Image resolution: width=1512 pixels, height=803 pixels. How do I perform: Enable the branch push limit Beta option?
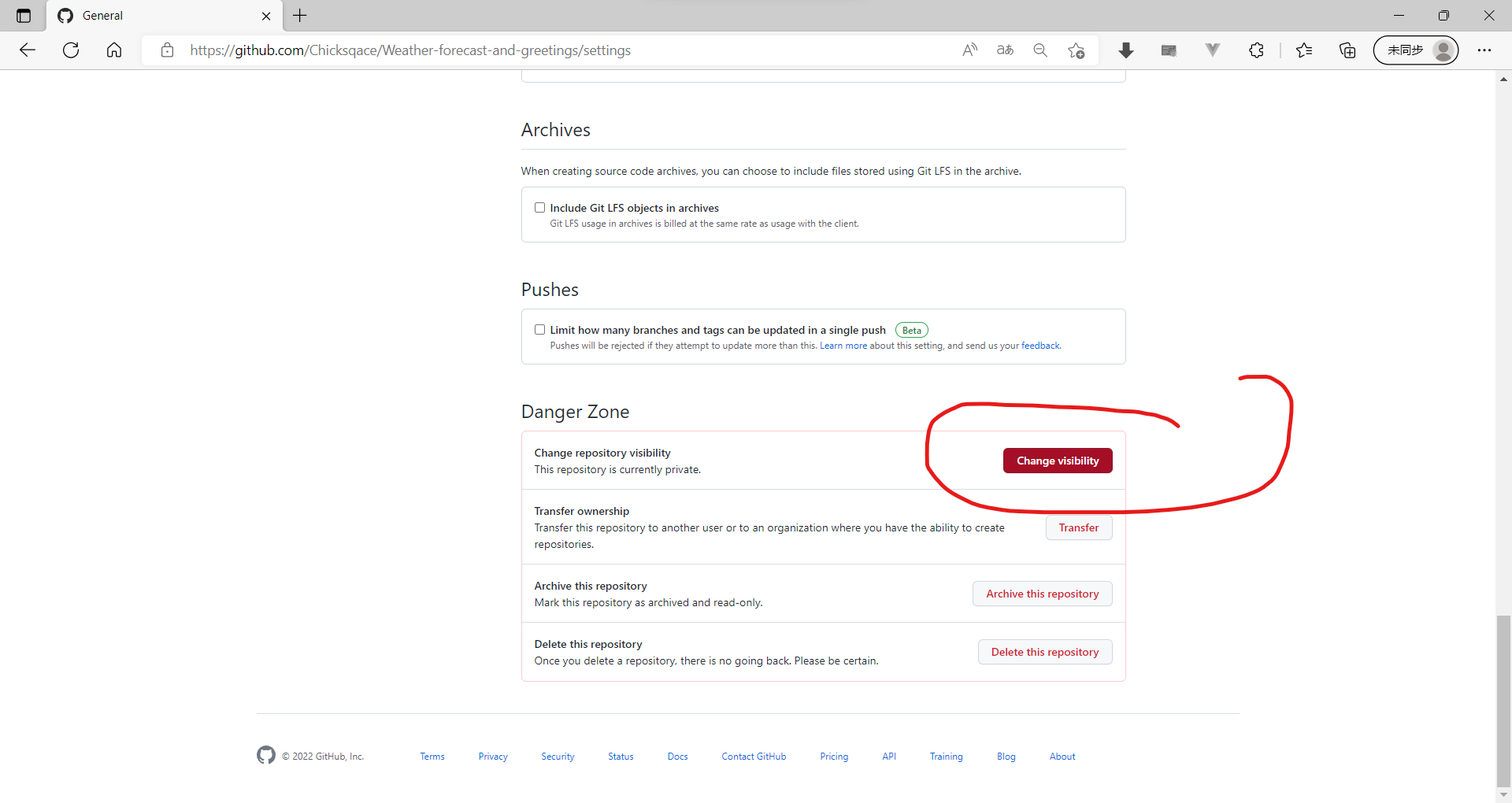pos(539,329)
